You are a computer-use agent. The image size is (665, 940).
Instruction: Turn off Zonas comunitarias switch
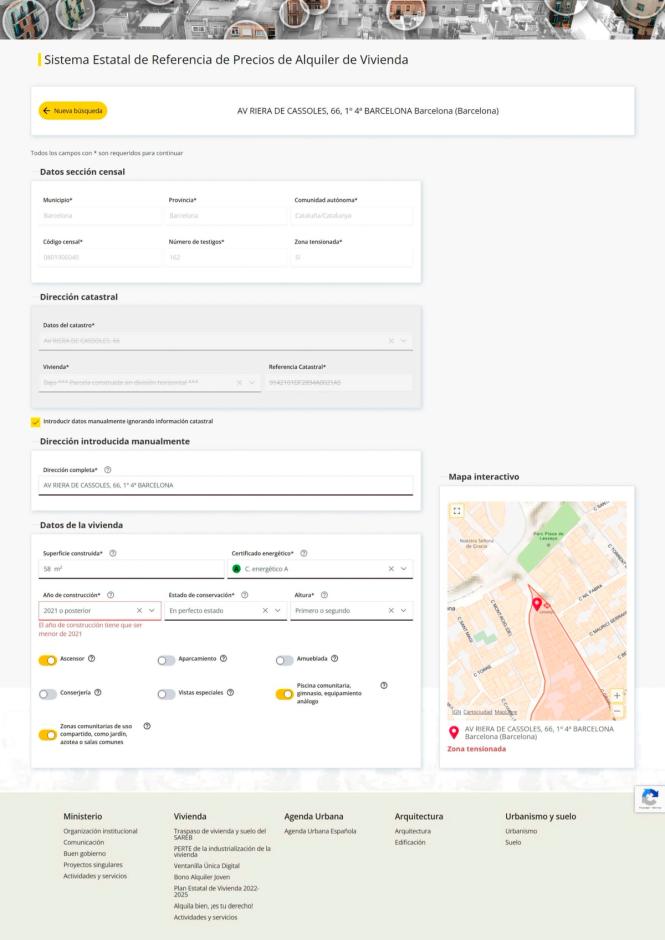pos(47,735)
